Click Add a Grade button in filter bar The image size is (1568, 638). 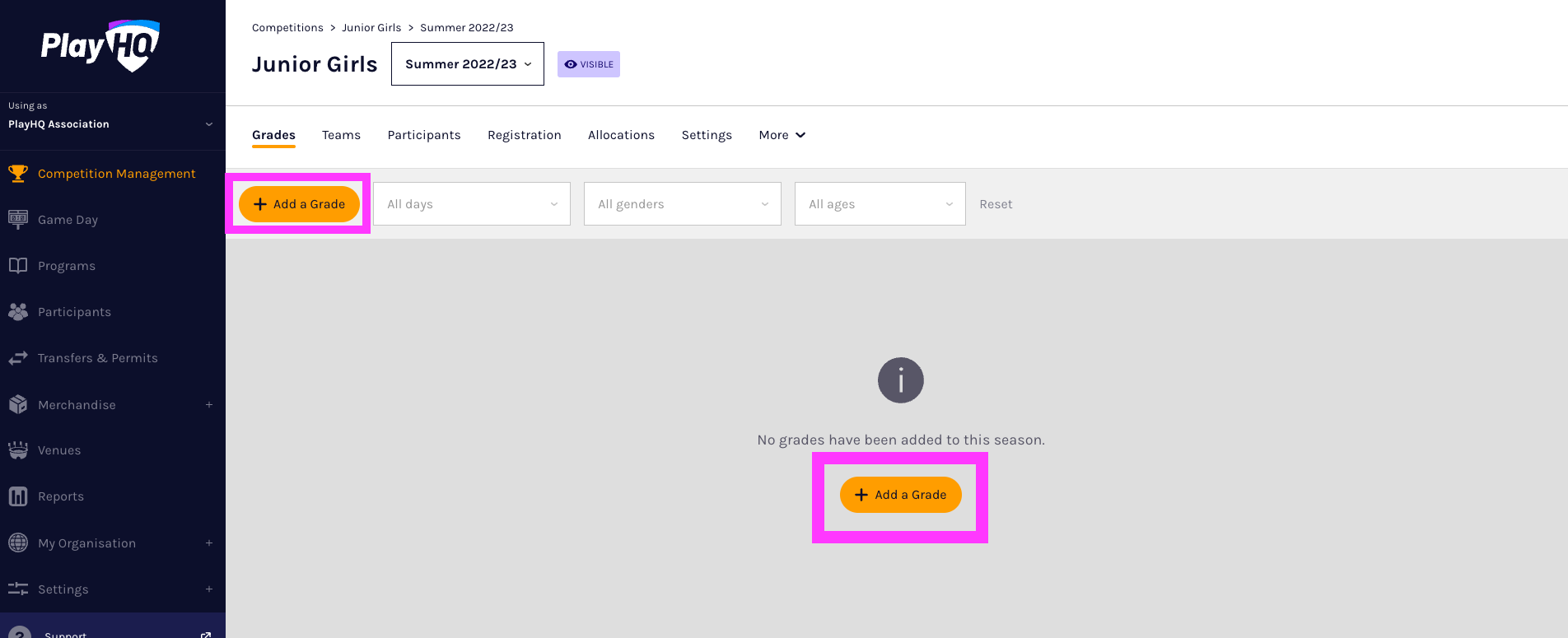(x=299, y=204)
